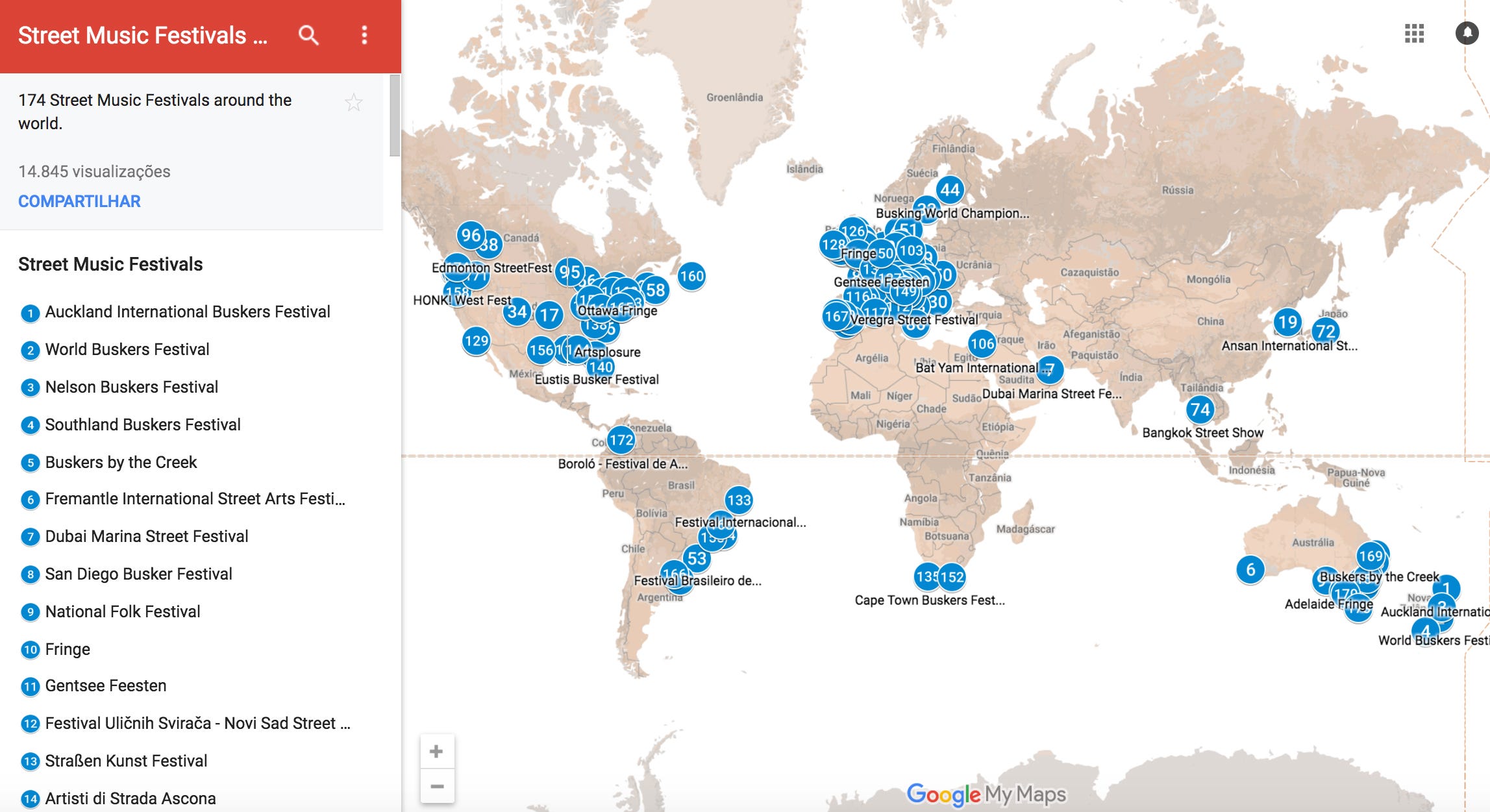Click map marker 126 in the British Isles
This screenshot has height=812, width=1490.
click(853, 231)
